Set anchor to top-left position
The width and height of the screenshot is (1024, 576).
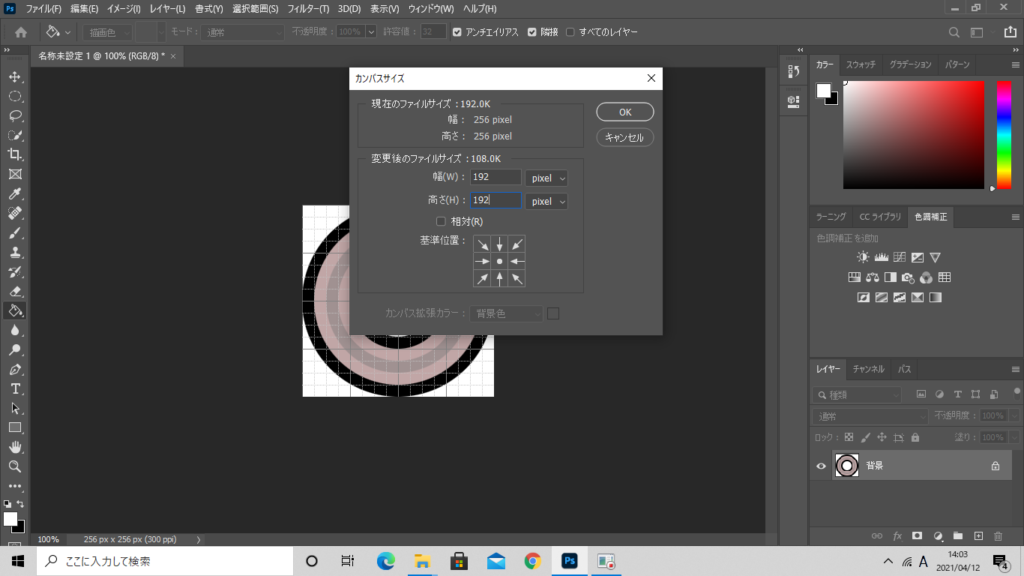click(x=483, y=244)
